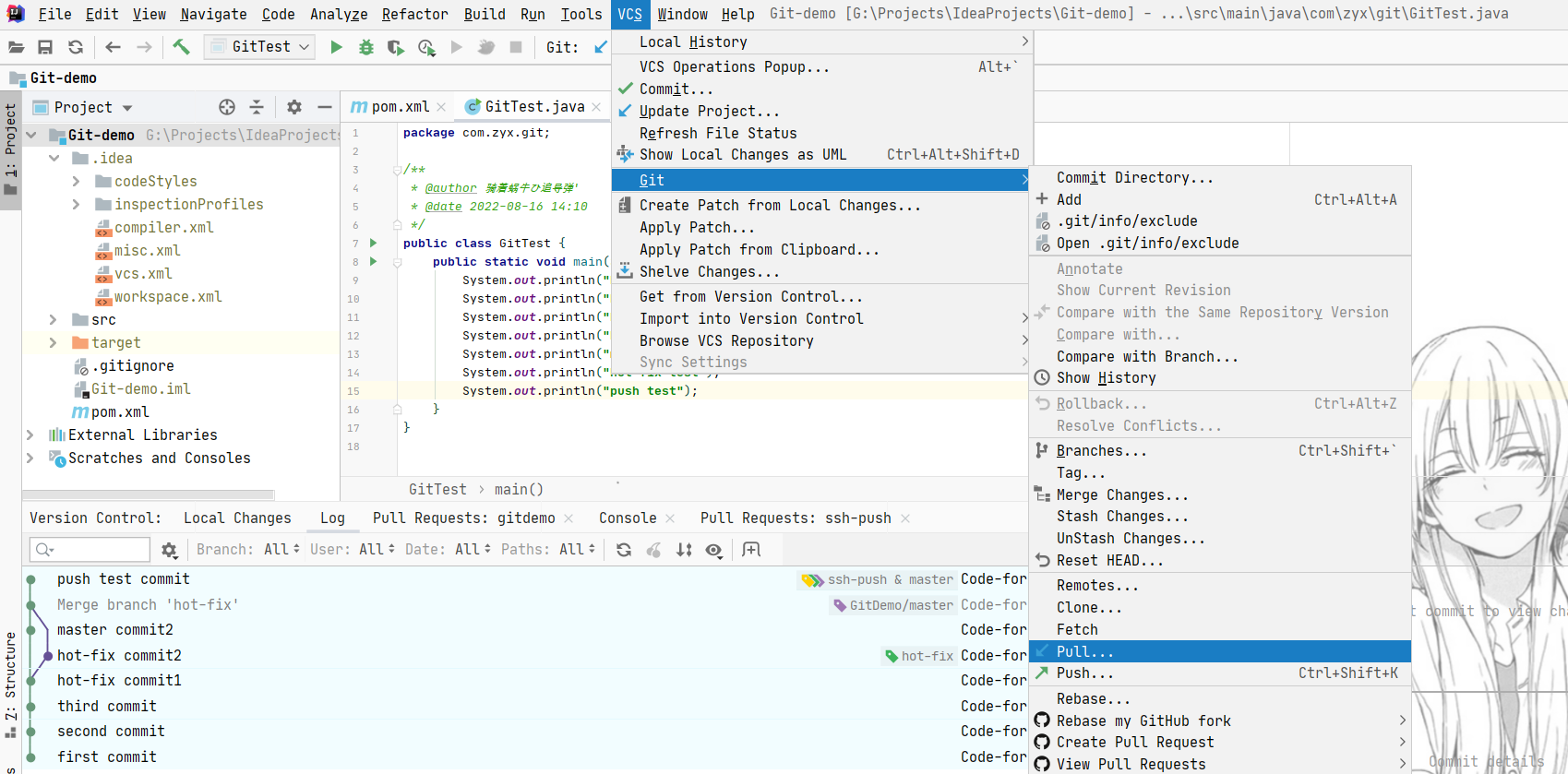This screenshot has height=774, width=1568.
Task: Click the Synchronize toolbar icon
Action: 76,47
